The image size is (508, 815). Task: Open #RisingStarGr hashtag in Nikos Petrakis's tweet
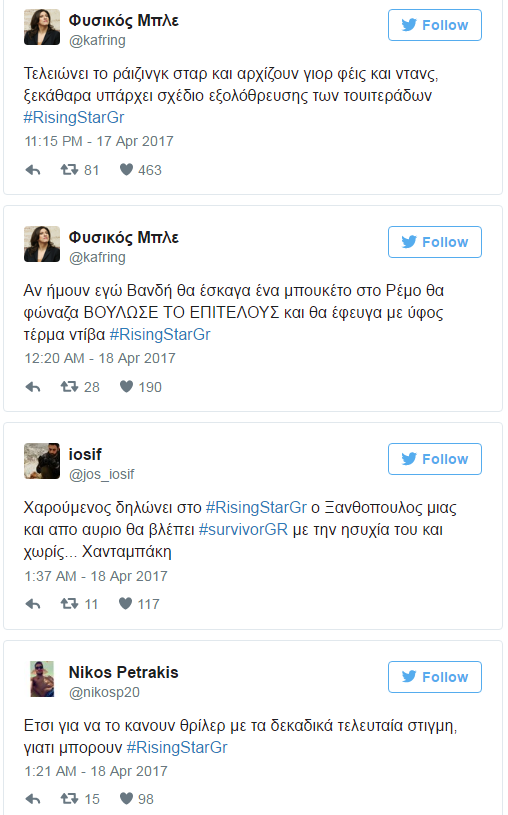click(x=177, y=747)
